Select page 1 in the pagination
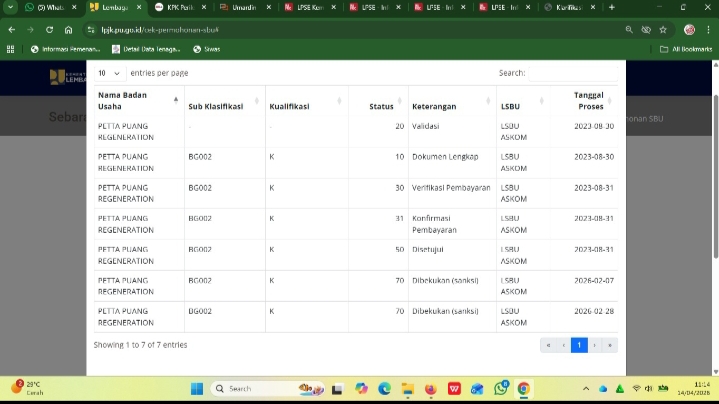 (579, 345)
